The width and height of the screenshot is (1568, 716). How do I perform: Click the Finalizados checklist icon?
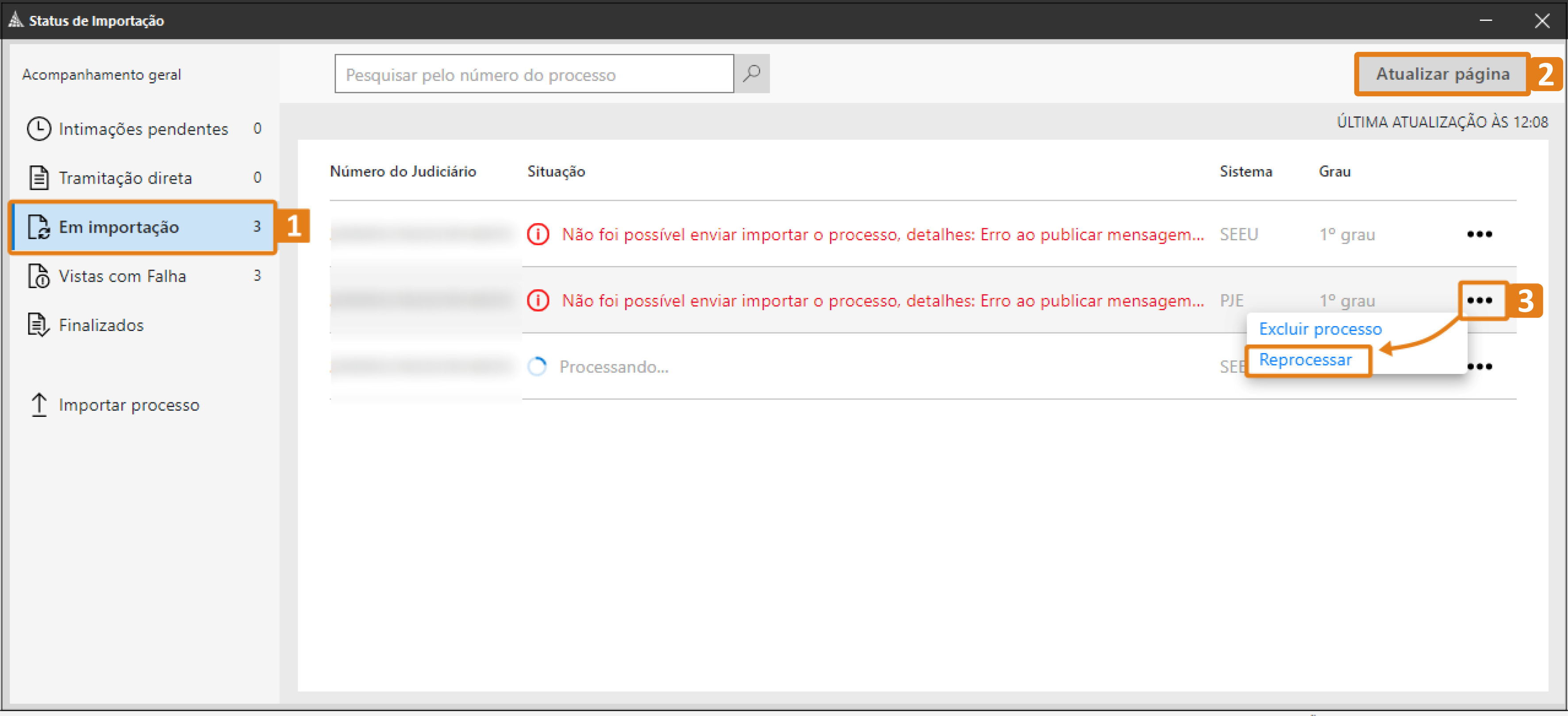39,324
